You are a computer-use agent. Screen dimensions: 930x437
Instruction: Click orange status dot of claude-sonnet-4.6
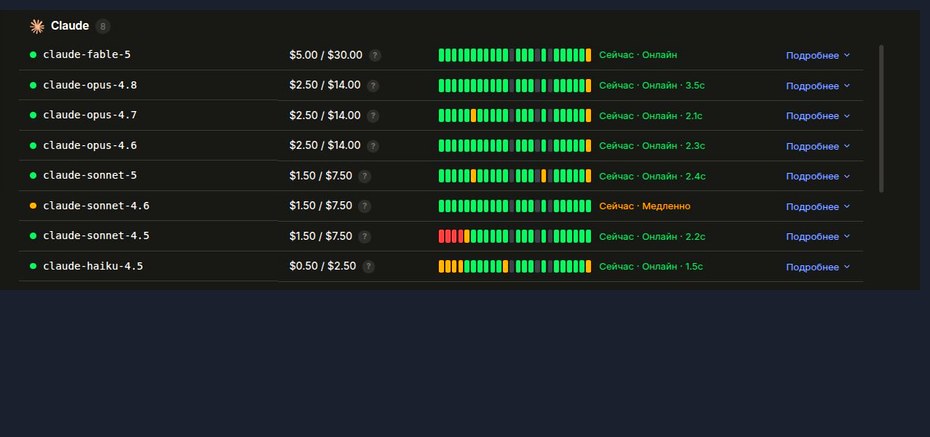pyautogui.click(x=33, y=206)
